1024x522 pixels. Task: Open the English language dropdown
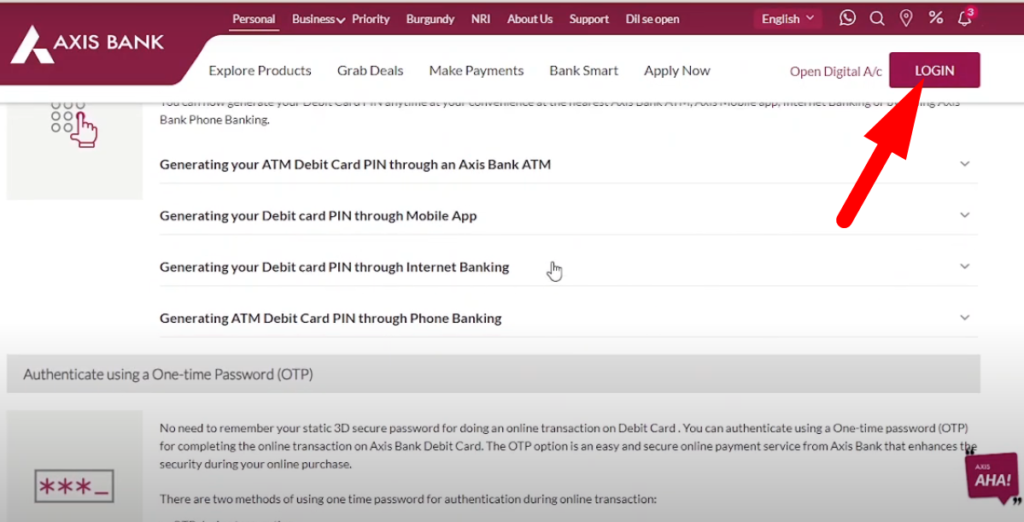click(x=788, y=19)
